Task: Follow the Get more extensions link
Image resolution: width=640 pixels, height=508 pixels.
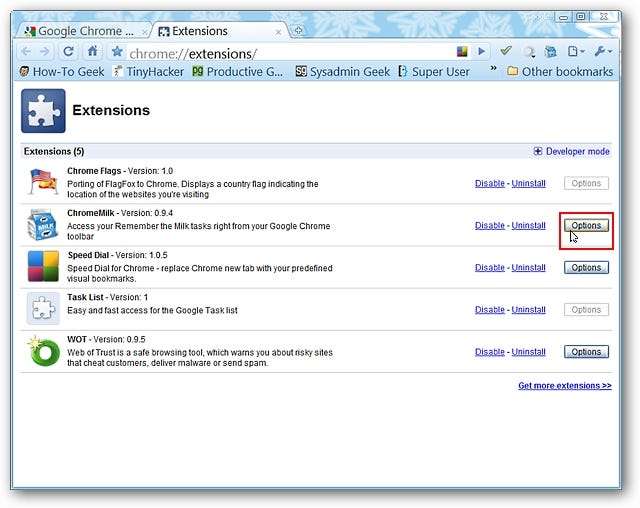Action: 565,386
